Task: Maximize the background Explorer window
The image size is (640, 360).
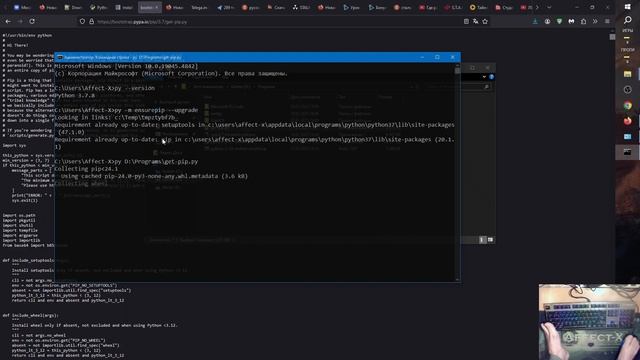Action: point(472,68)
